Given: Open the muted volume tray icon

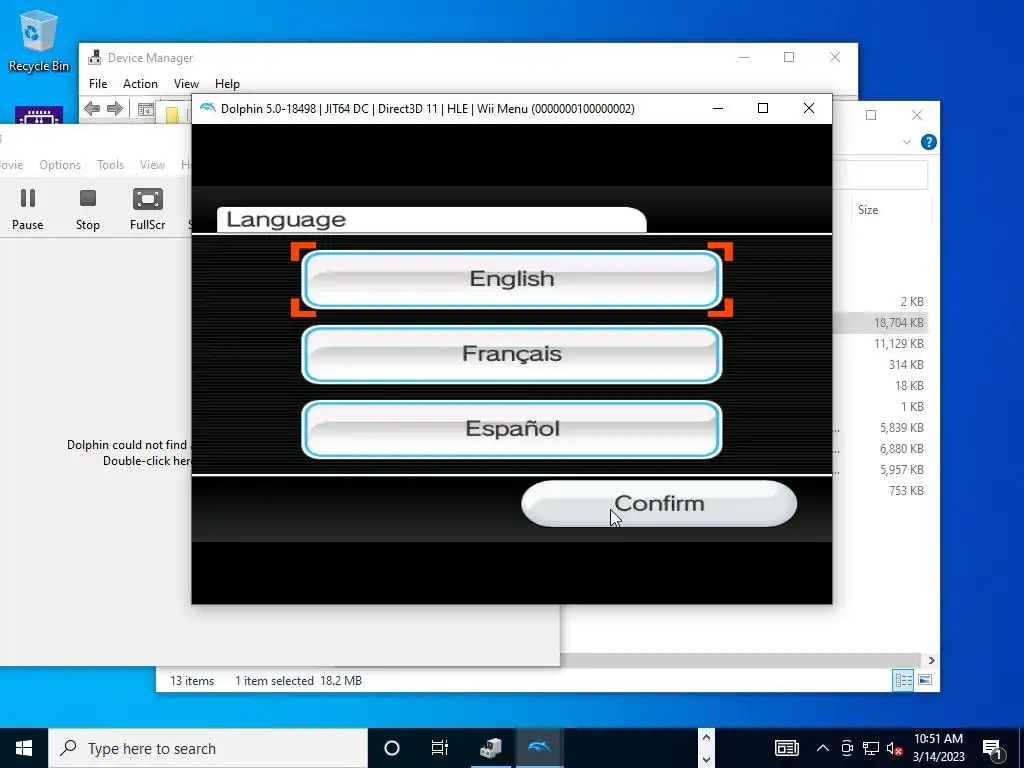Looking at the screenshot, I should point(894,748).
